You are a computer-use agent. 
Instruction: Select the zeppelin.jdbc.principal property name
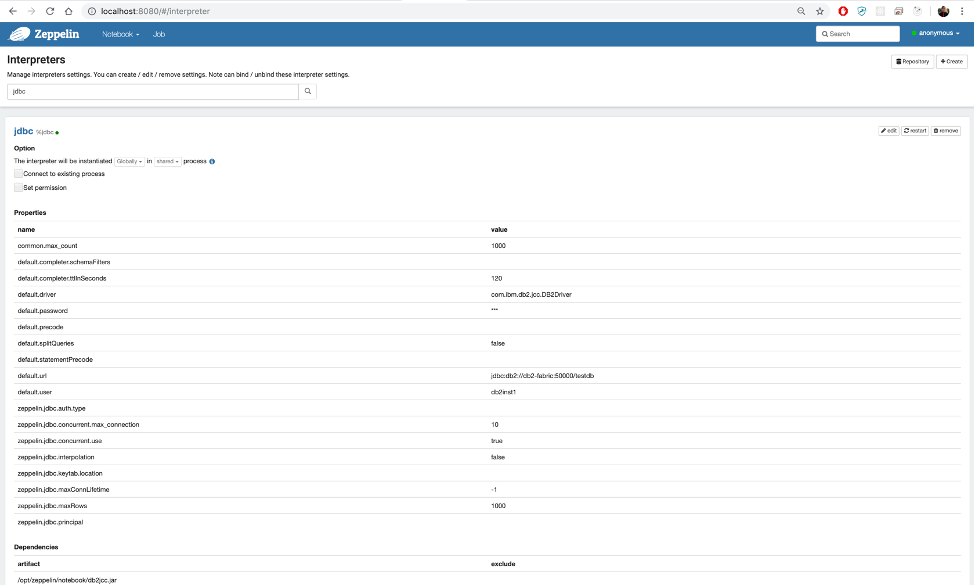pos(50,522)
